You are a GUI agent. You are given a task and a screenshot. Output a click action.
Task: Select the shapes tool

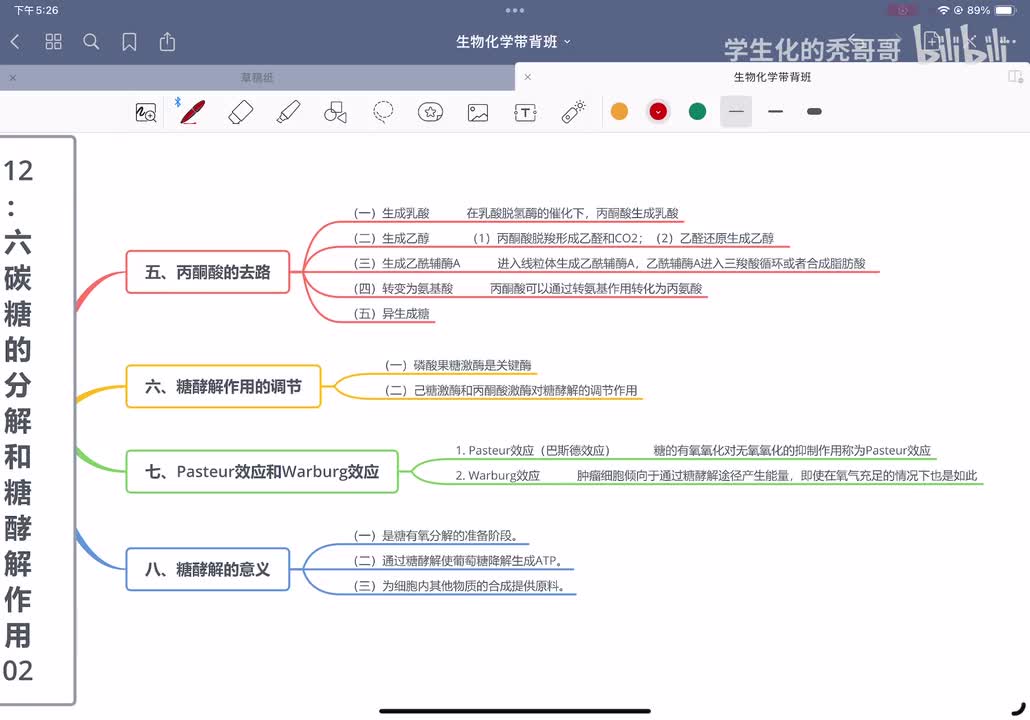pos(336,112)
